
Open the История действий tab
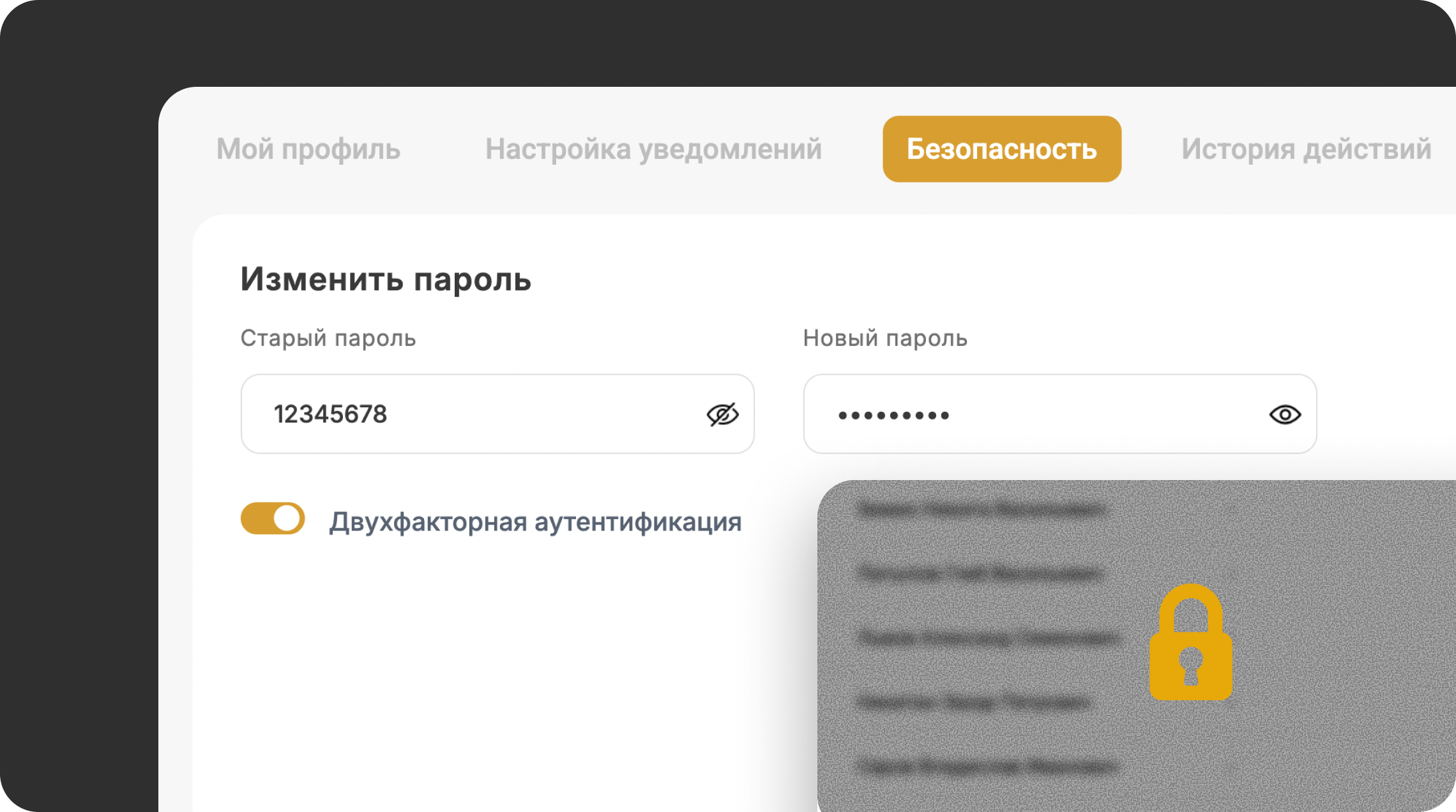pos(1306,149)
